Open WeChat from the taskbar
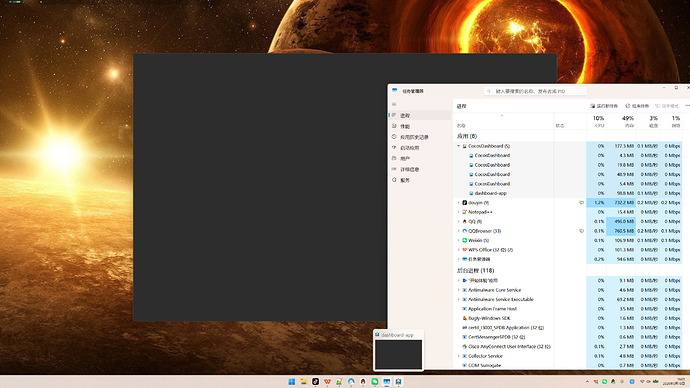Image resolution: width=690 pixels, height=388 pixels. pyautogui.click(x=375, y=382)
